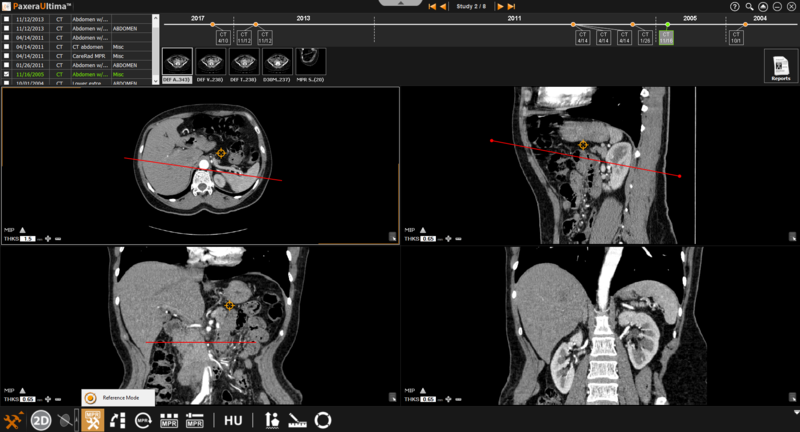Tick the 01/26/2011 ABDOMEN study checkbox

[7, 65]
